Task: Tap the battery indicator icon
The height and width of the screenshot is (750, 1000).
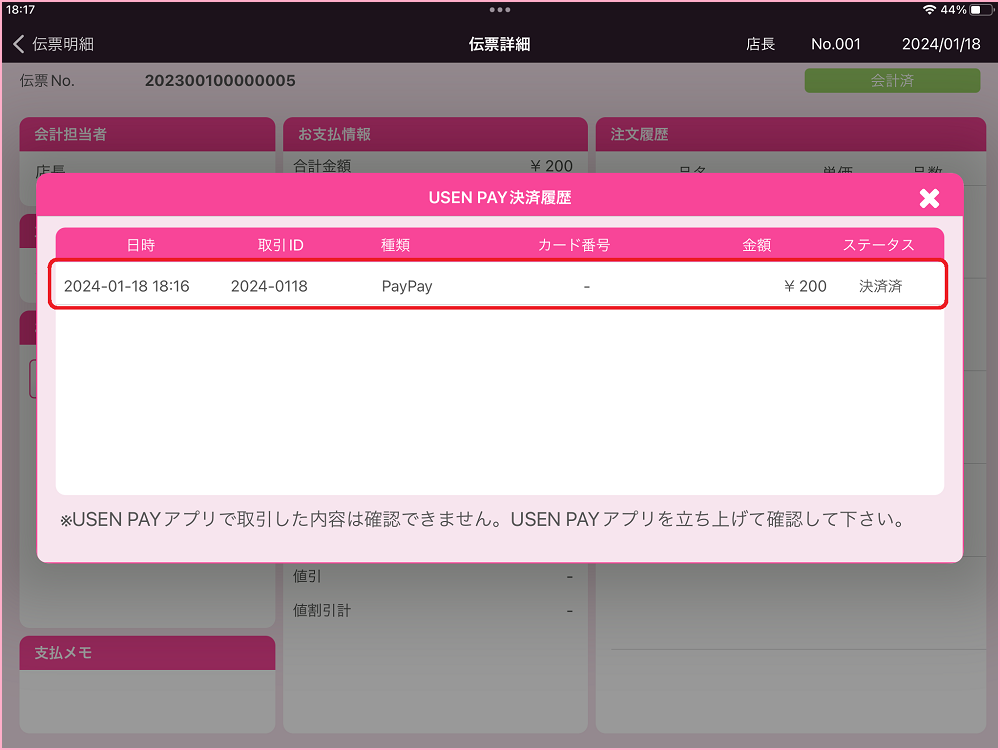Action: (980, 9)
